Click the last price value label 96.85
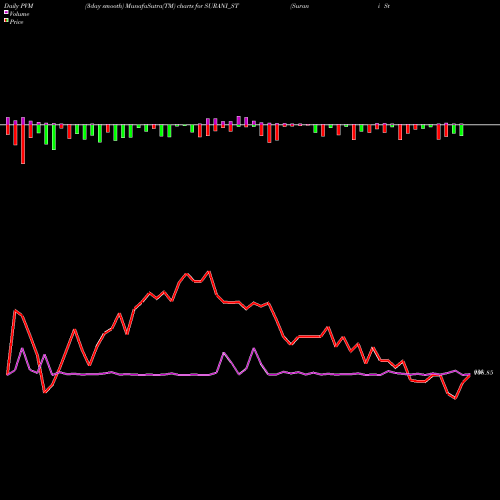The height and width of the screenshot is (500, 500). [x=483, y=373]
